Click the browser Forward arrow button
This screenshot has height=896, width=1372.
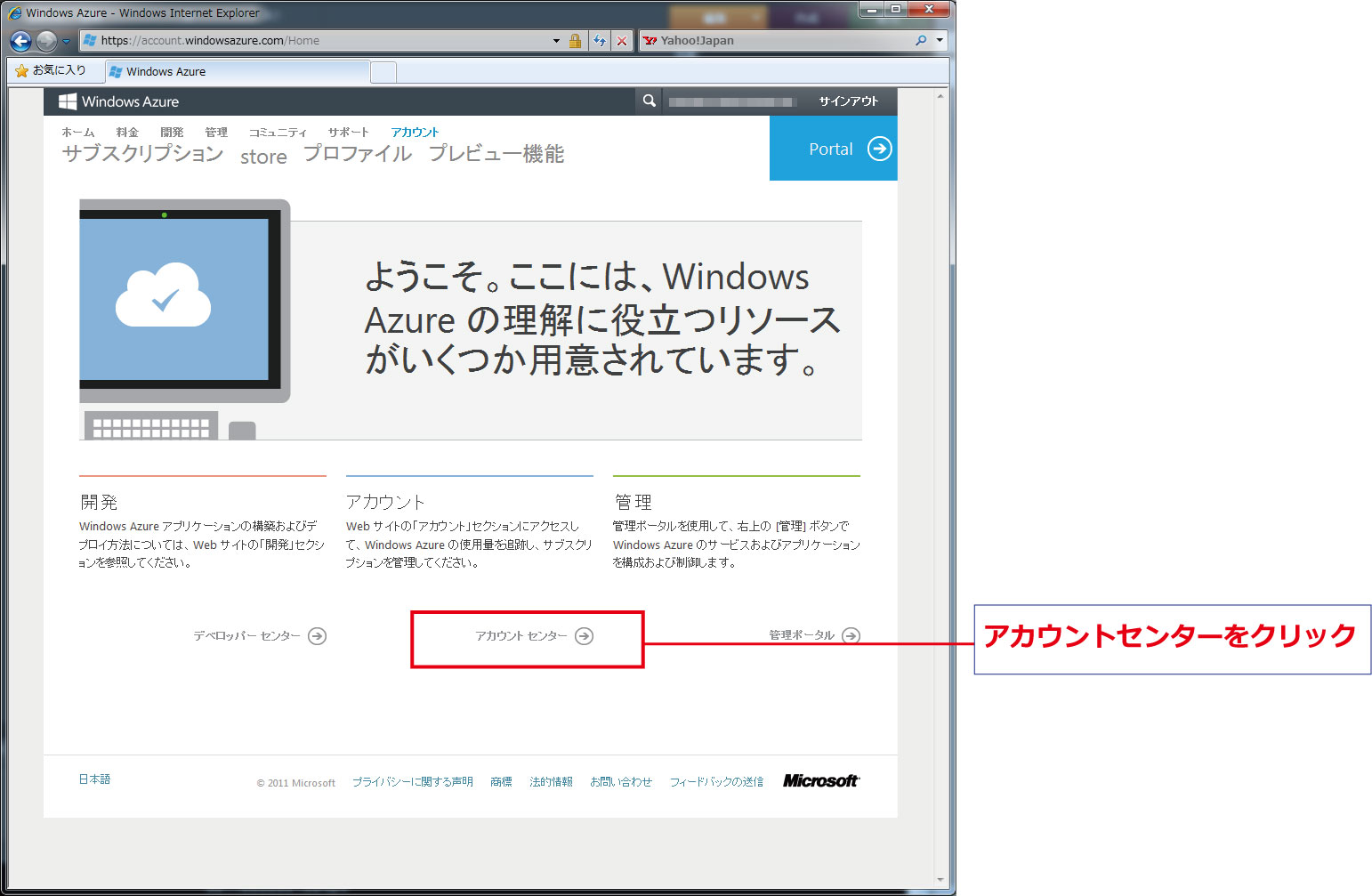pos(46,40)
